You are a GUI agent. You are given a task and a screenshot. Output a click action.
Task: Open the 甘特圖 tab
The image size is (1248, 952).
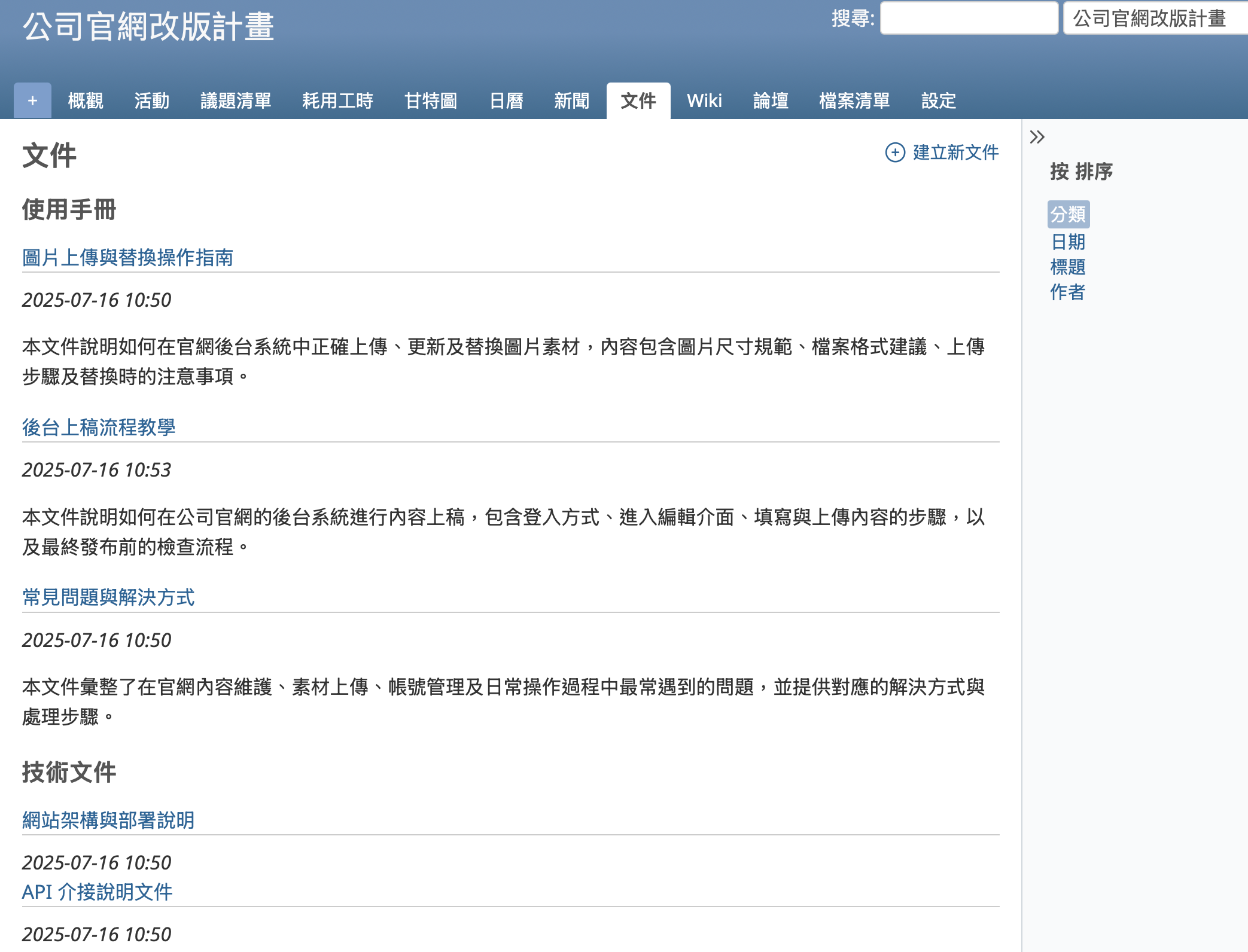pyautogui.click(x=431, y=100)
